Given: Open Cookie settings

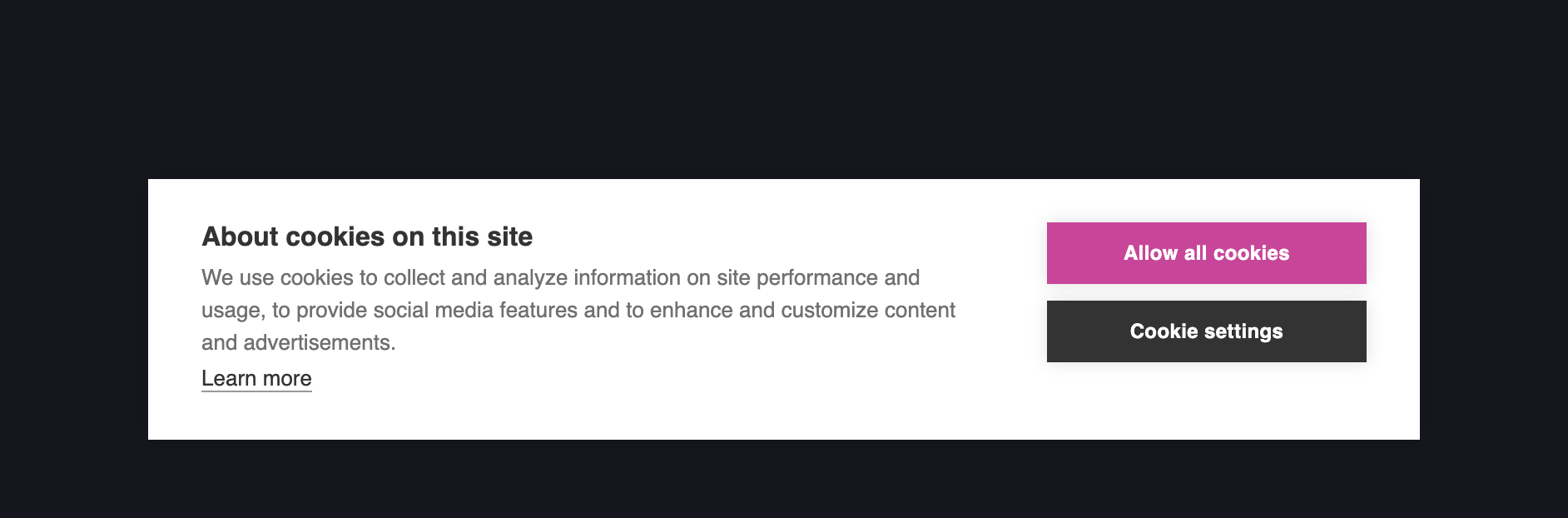Looking at the screenshot, I should click(1206, 331).
